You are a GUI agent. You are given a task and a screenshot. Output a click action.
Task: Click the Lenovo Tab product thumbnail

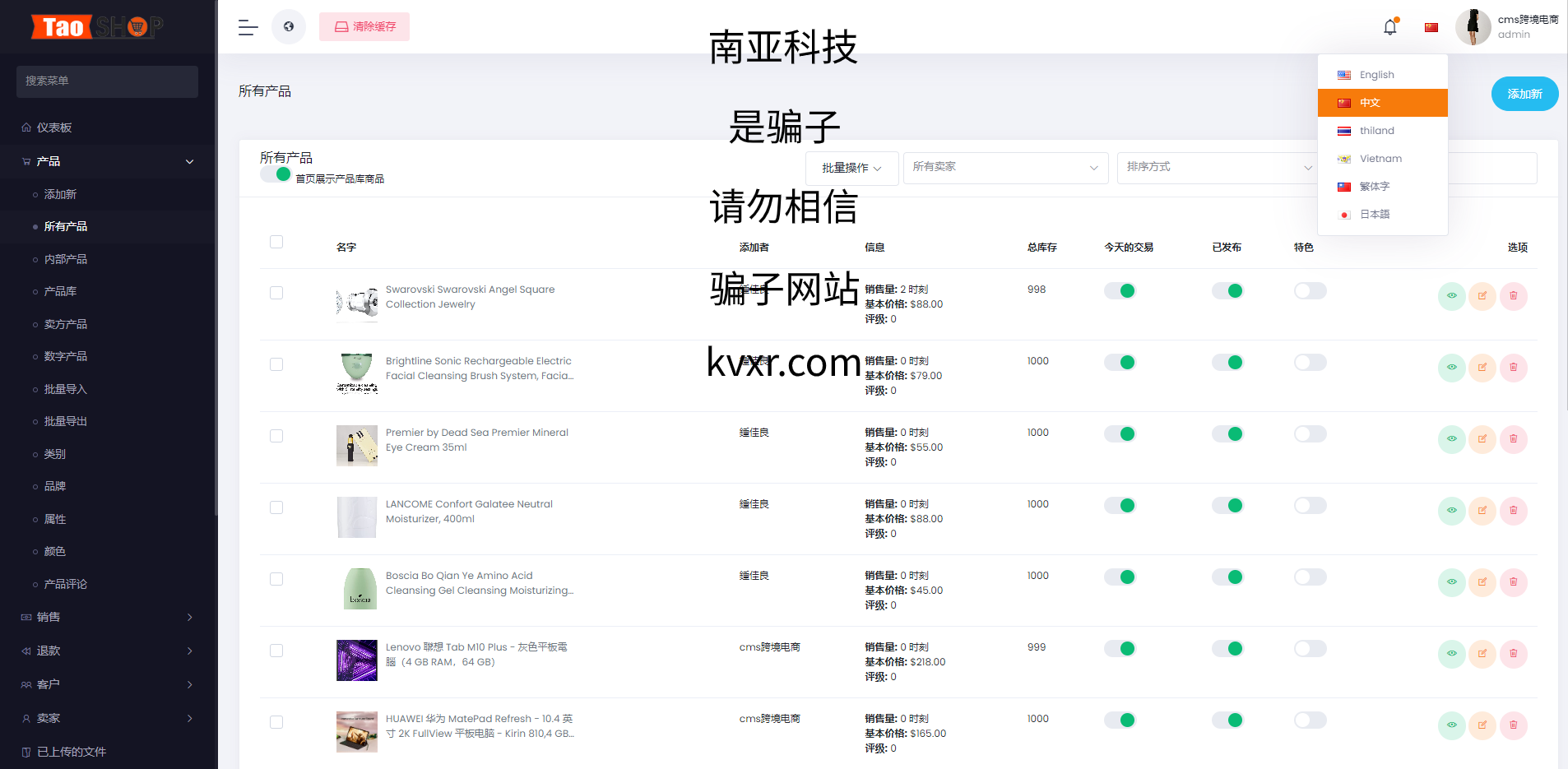pyautogui.click(x=357, y=660)
